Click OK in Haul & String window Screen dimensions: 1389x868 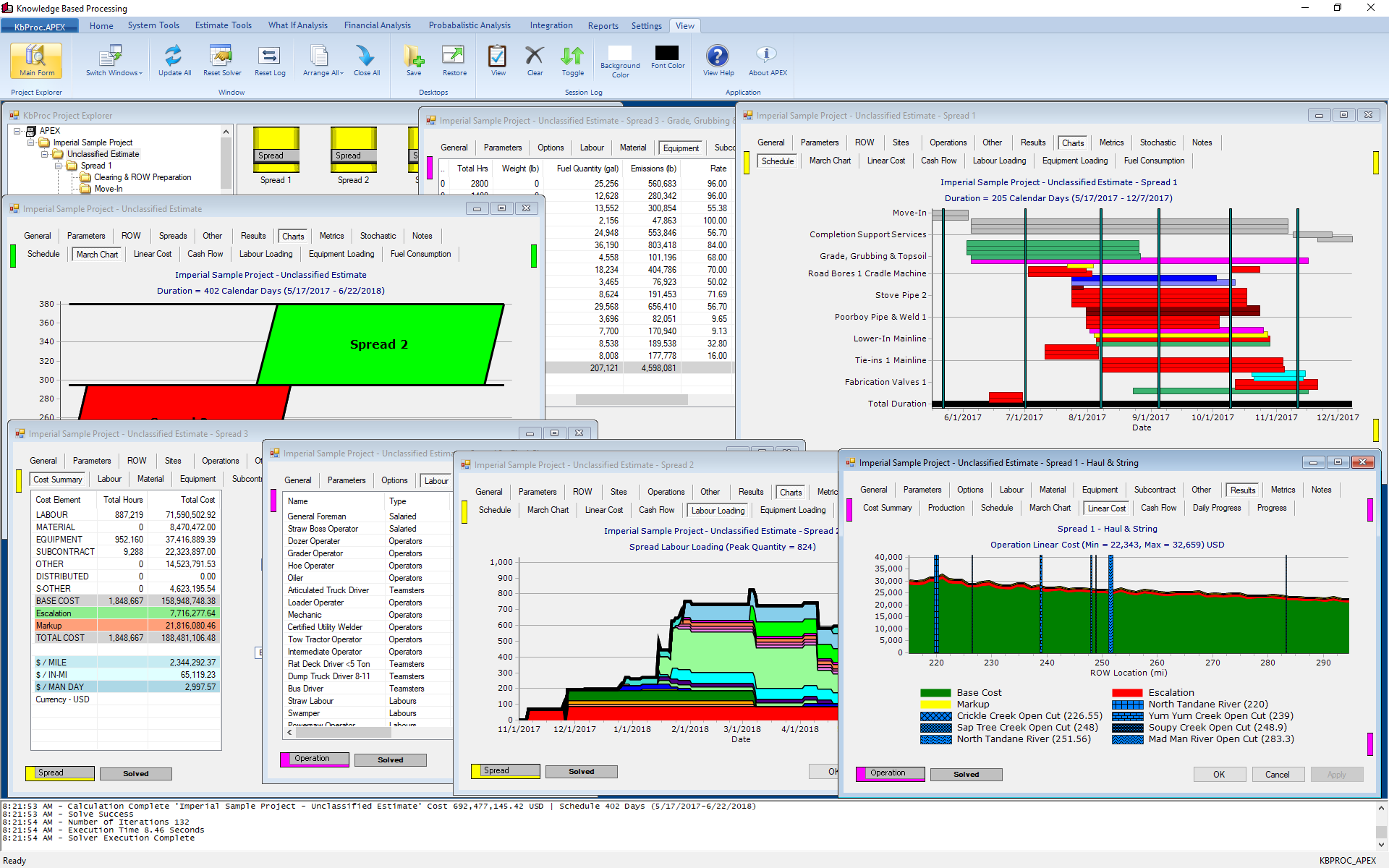[x=1219, y=774]
